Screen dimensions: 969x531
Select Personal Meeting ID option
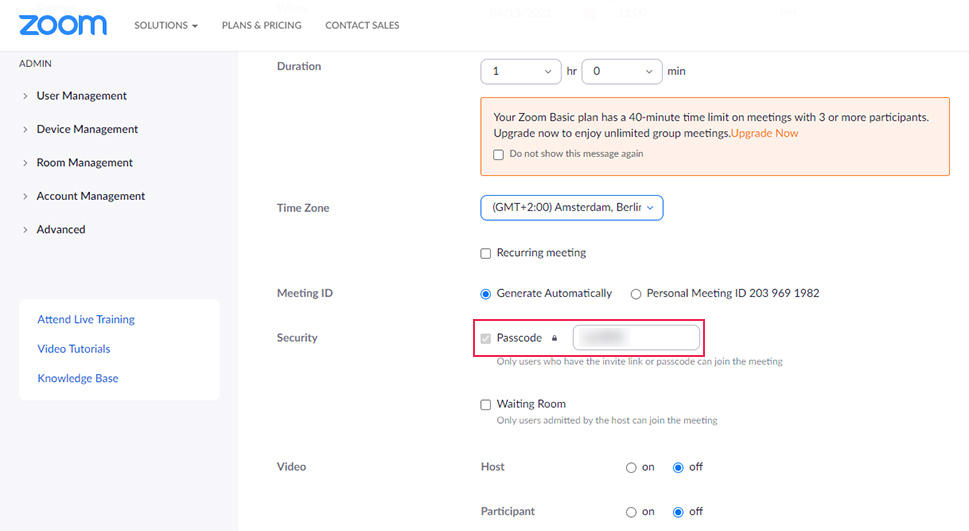635,294
